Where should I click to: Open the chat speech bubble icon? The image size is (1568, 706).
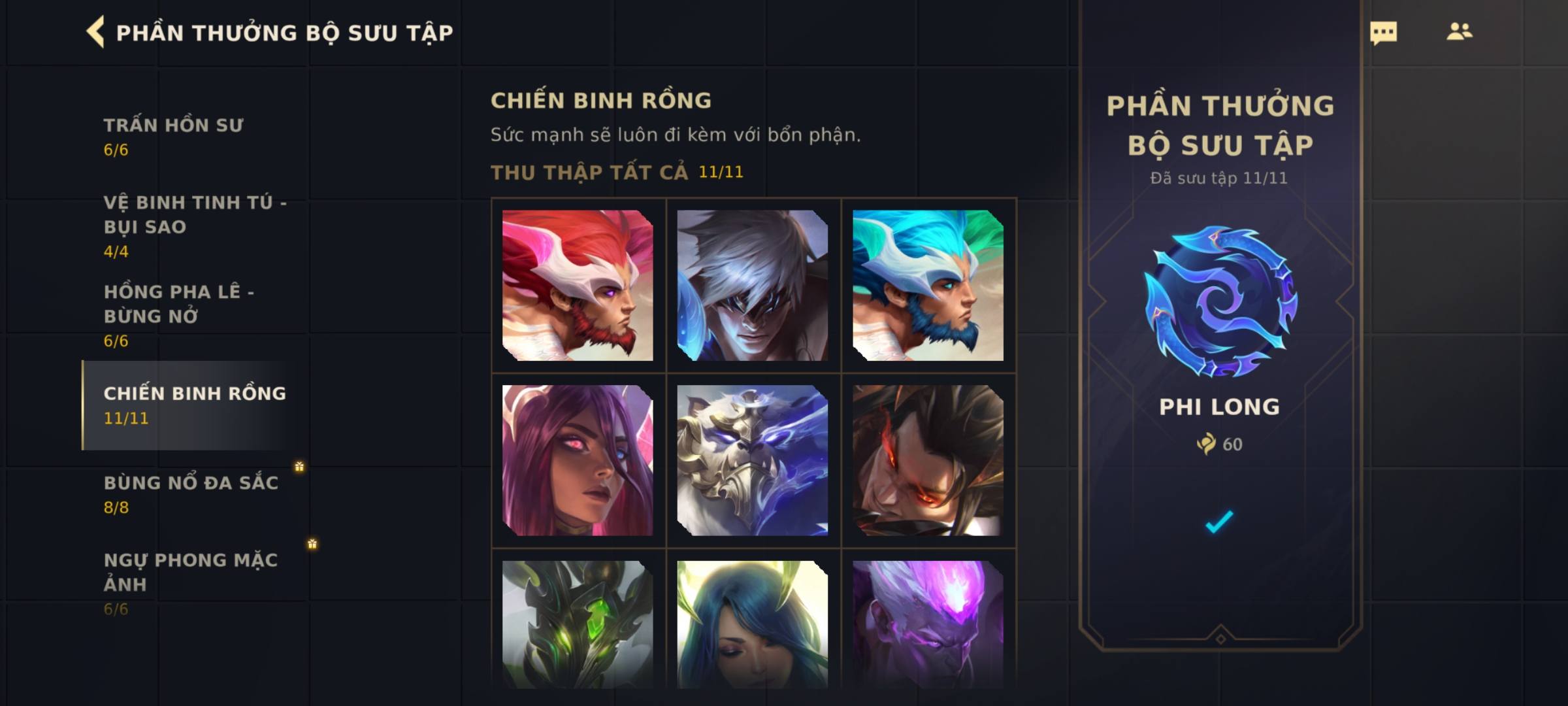pyautogui.click(x=1383, y=33)
